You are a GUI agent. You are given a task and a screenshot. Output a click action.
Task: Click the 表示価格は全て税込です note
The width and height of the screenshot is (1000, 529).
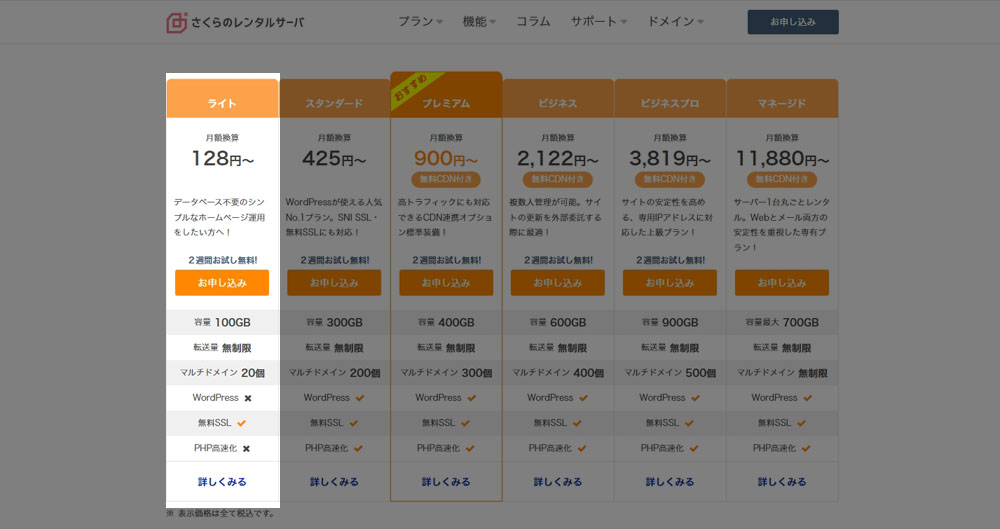point(221,513)
